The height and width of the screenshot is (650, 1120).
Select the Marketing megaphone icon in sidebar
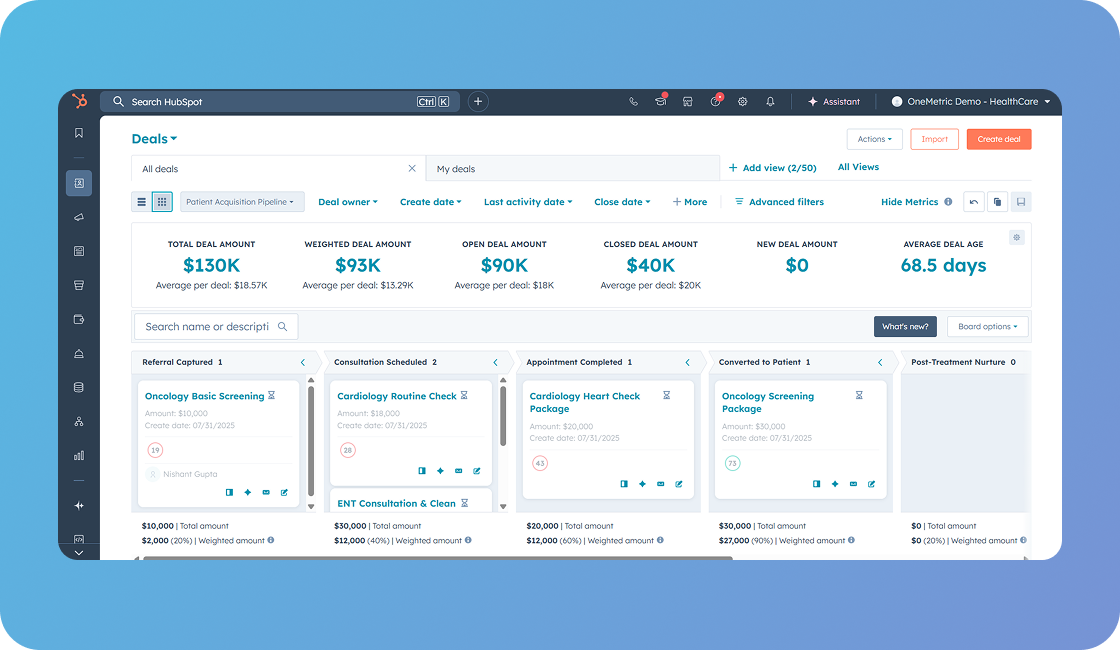79,216
